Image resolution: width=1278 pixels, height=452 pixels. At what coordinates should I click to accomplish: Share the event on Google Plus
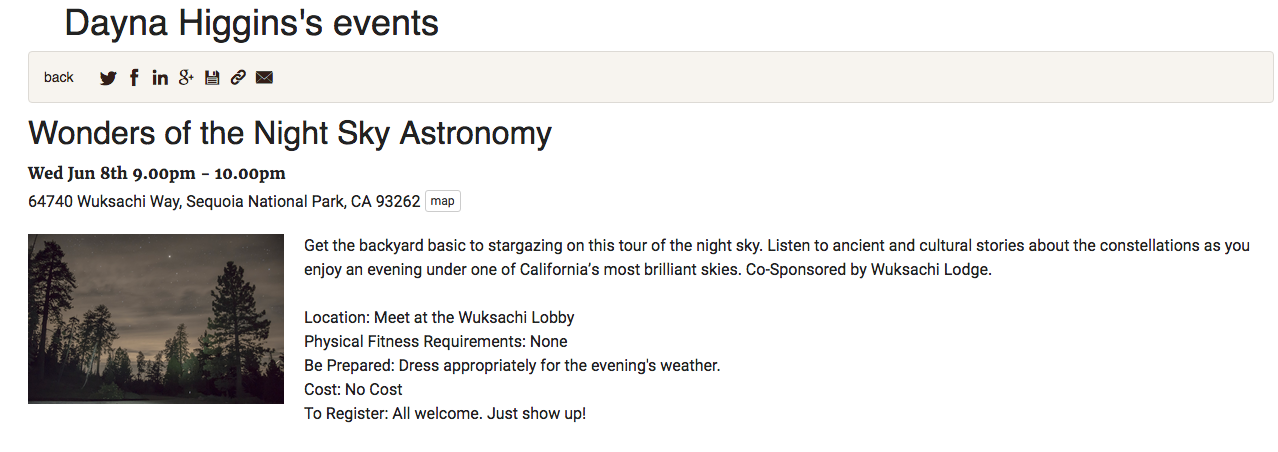[186, 77]
